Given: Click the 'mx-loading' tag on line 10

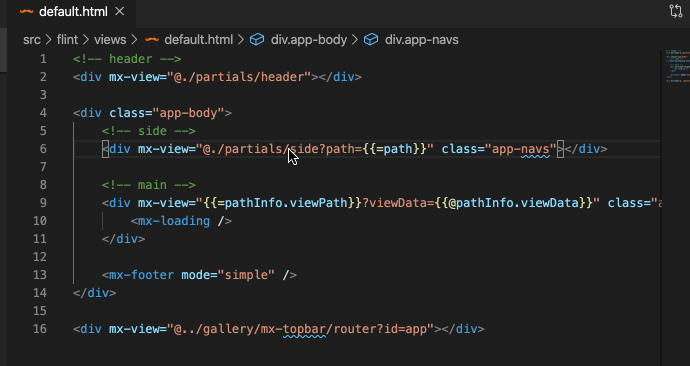Looking at the screenshot, I should 174,221.
